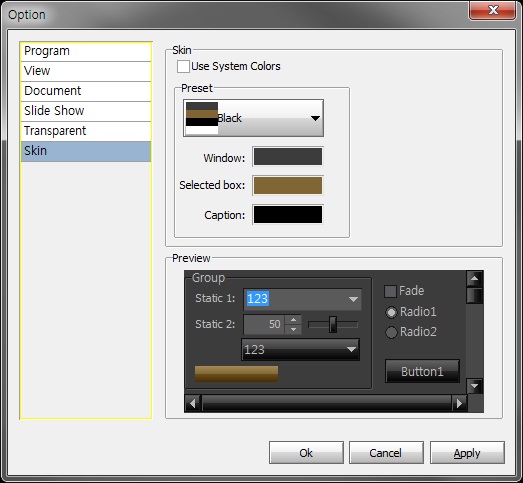This screenshot has height=483, width=523.
Task: Decrease Static 2 spinner value
Action: (x=293, y=329)
